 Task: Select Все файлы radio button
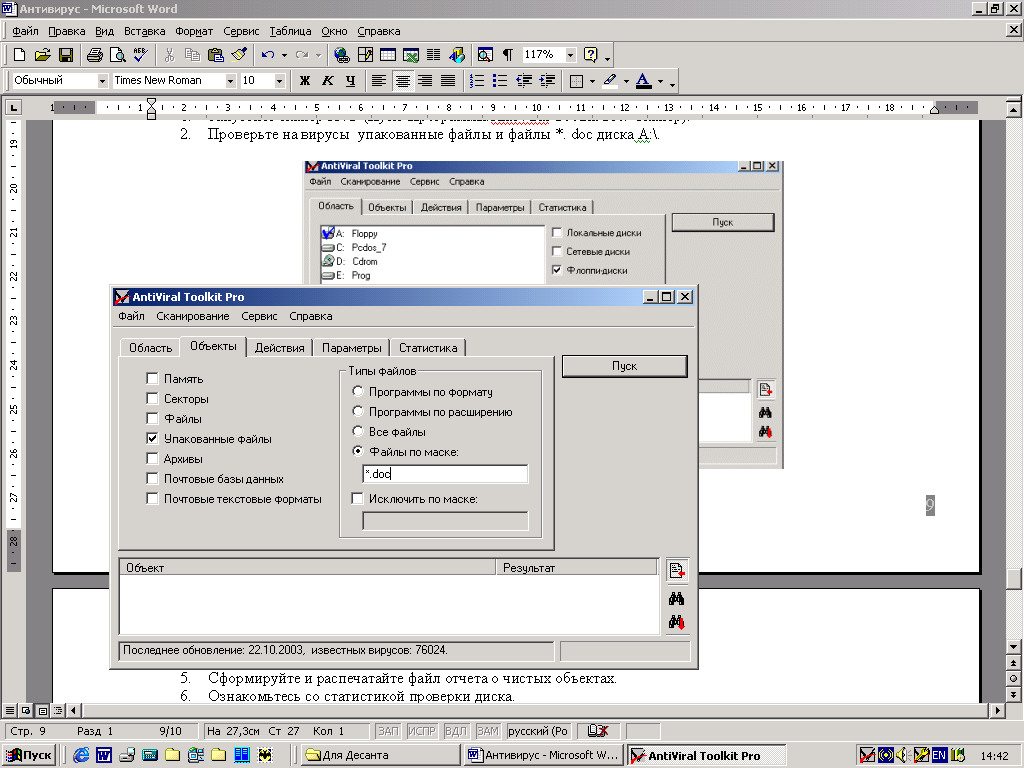(357, 431)
